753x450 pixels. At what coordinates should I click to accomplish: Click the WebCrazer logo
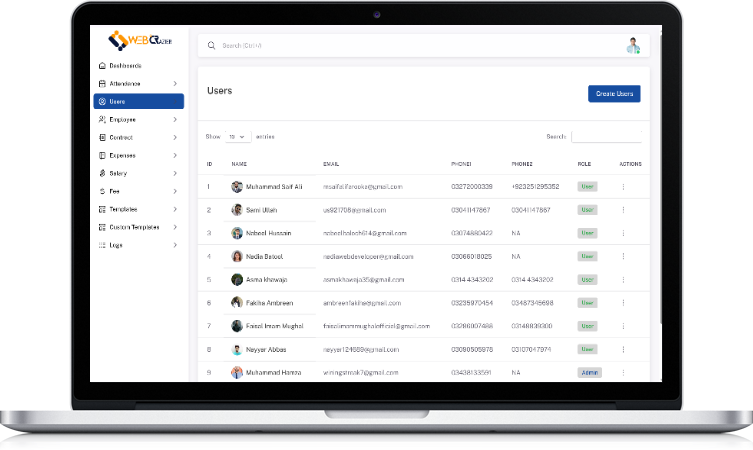(138, 41)
